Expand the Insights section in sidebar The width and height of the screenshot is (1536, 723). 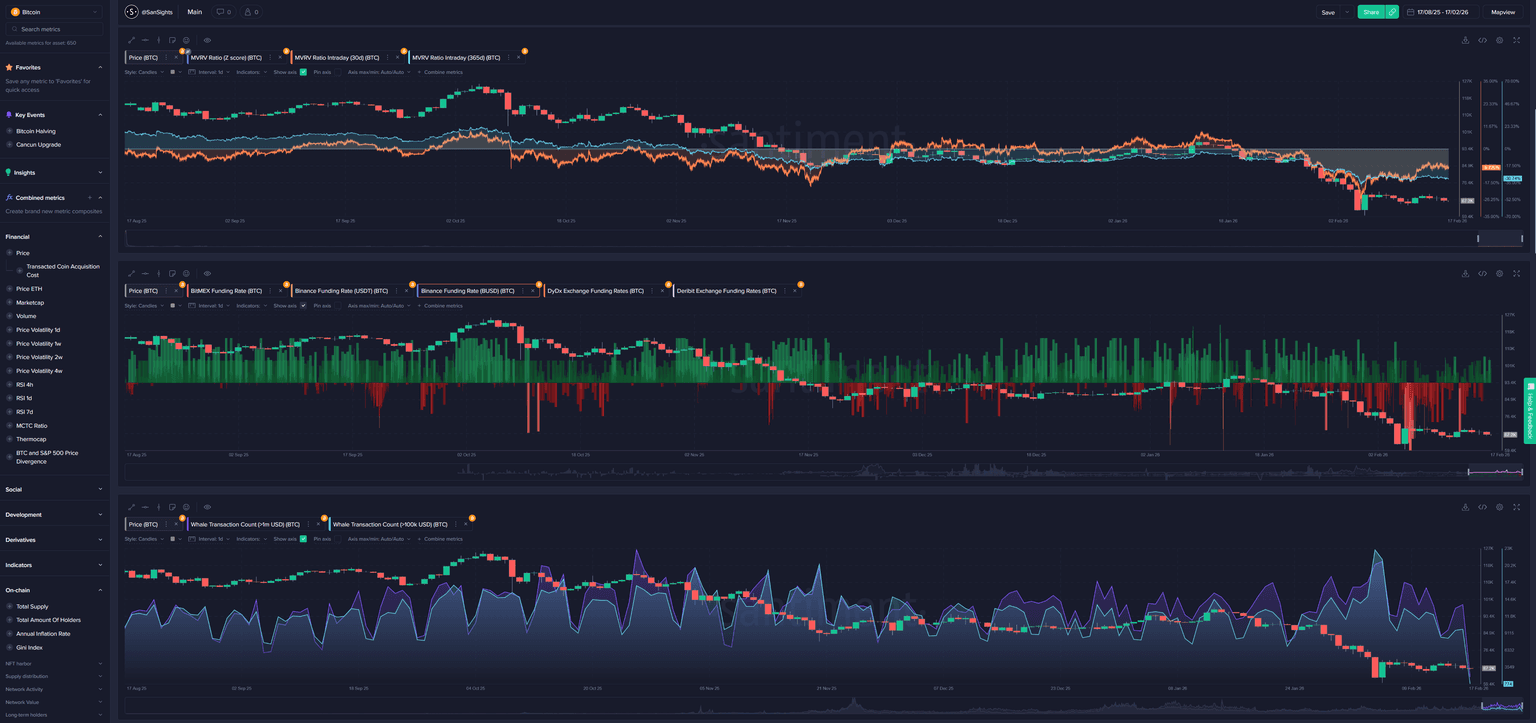point(55,172)
